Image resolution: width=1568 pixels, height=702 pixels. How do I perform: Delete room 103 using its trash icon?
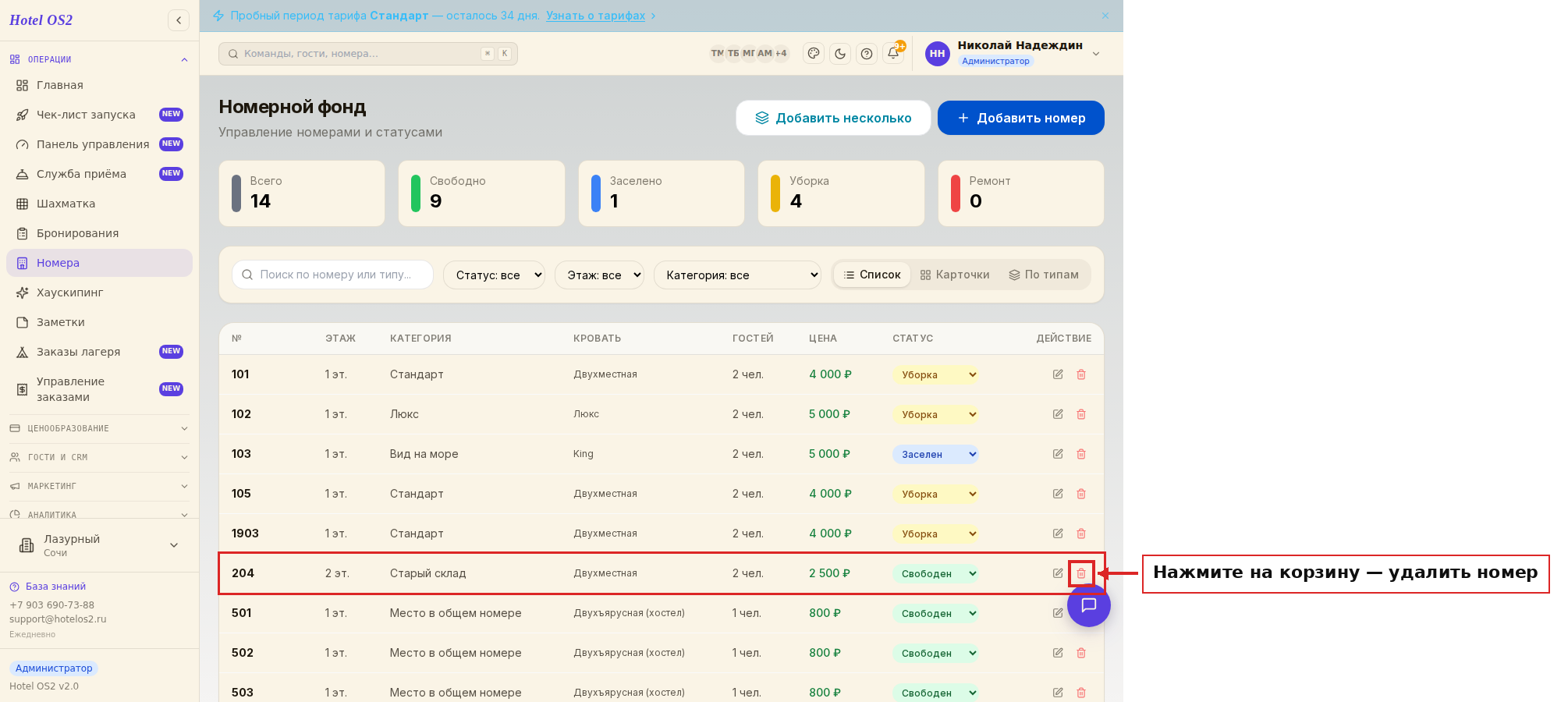[1081, 454]
